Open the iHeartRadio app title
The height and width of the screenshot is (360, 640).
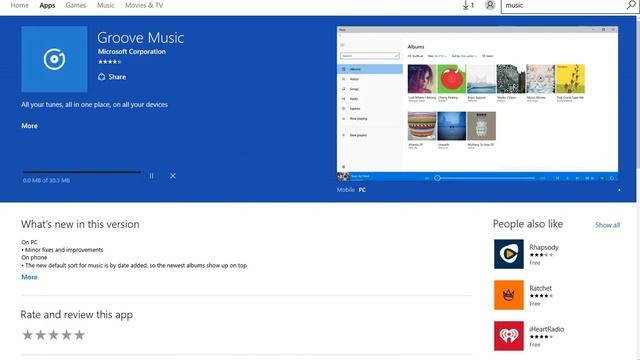tap(547, 329)
